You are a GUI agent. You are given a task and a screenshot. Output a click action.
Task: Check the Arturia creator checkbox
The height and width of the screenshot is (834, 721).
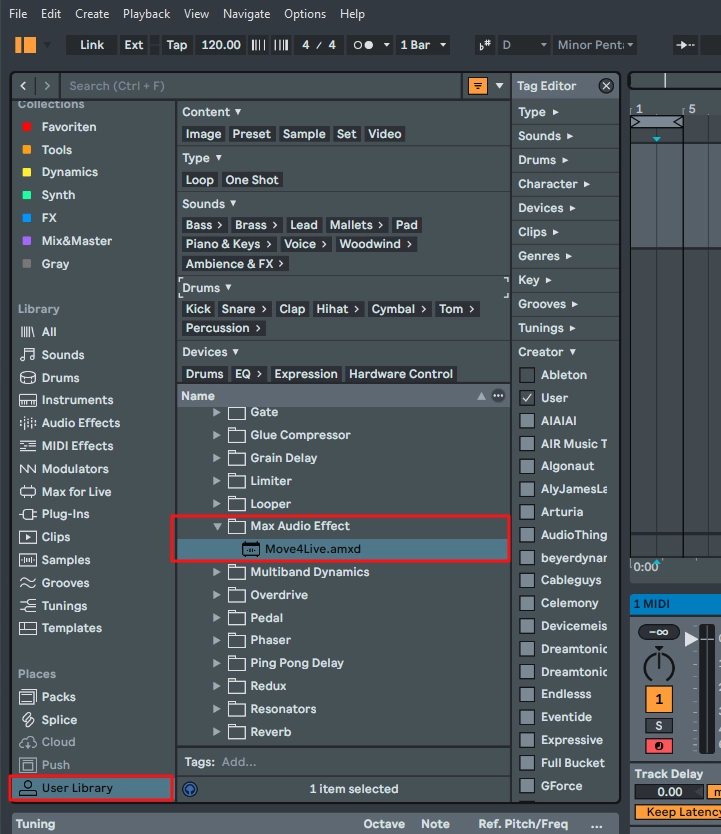click(x=526, y=512)
